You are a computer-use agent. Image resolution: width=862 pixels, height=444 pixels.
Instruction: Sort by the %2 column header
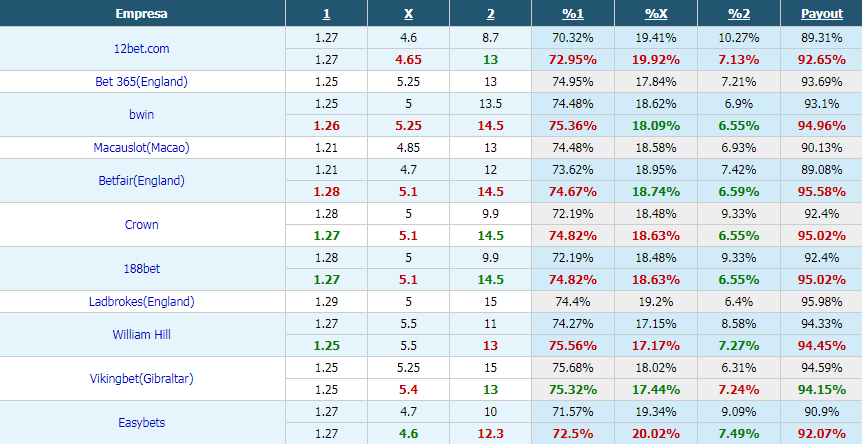739,14
